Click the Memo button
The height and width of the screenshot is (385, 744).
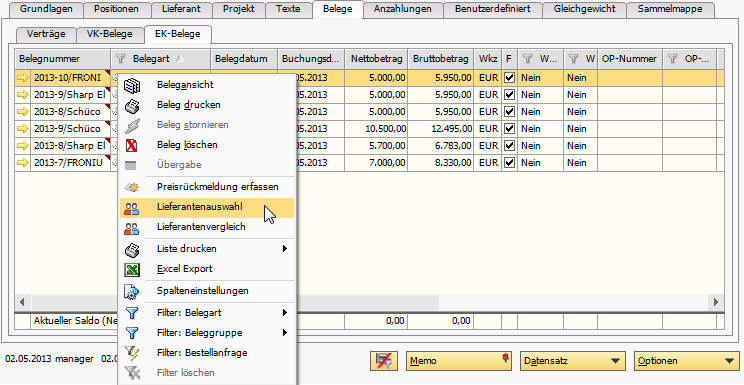point(459,361)
